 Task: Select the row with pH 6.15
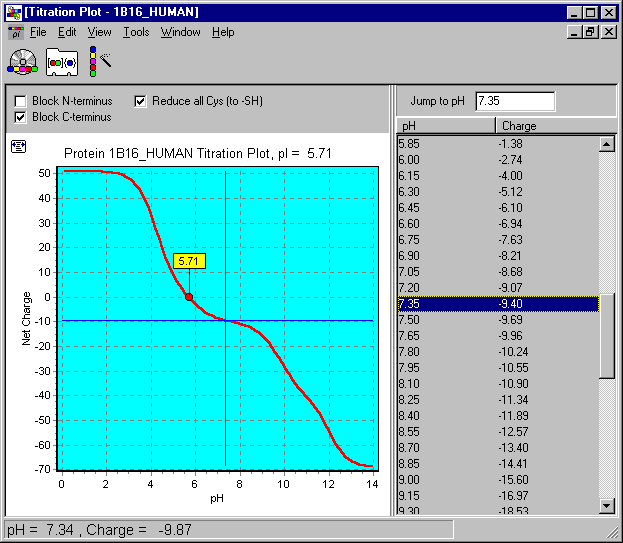coord(498,176)
